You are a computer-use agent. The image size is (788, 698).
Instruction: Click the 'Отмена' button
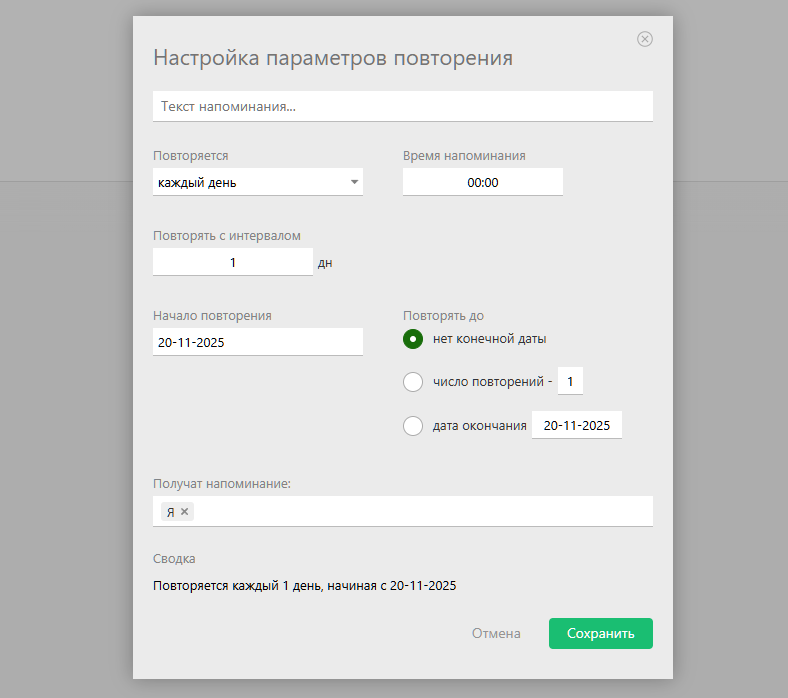pos(496,633)
